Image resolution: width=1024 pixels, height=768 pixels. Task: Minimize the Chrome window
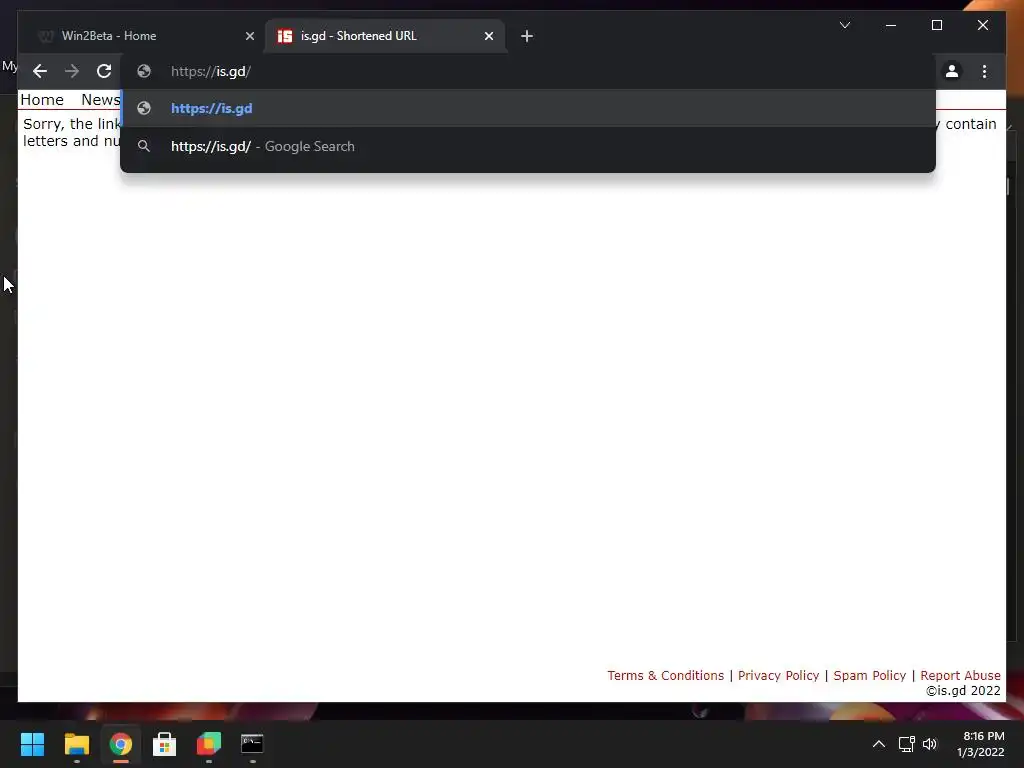891,25
